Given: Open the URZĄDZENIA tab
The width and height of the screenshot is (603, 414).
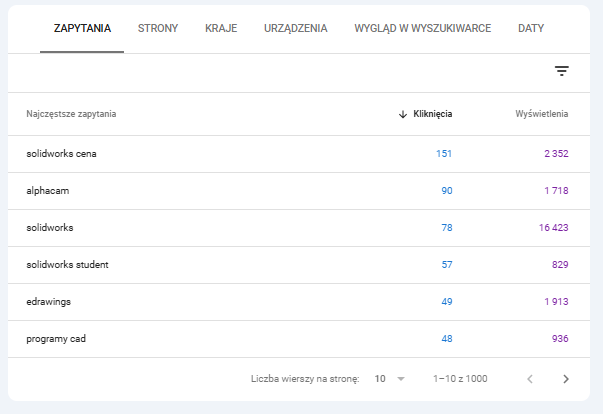Looking at the screenshot, I should 295,28.
